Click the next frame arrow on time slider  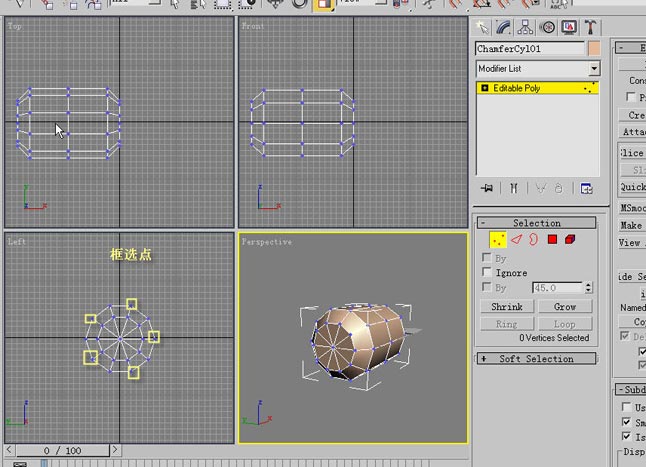coord(115,450)
